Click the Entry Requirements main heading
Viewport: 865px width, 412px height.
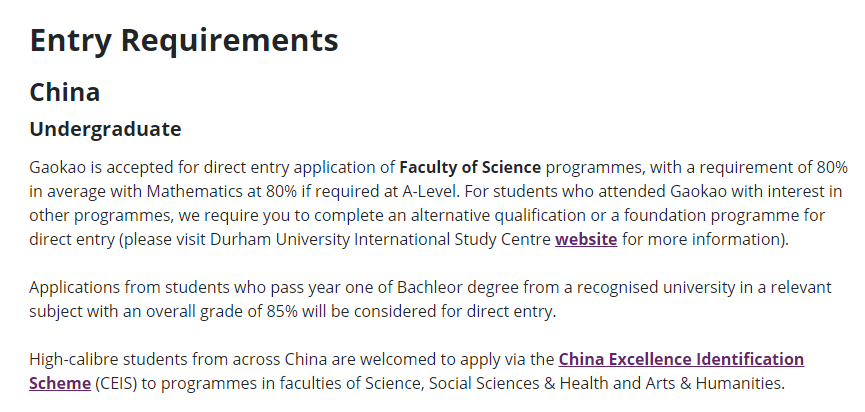coord(184,40)
